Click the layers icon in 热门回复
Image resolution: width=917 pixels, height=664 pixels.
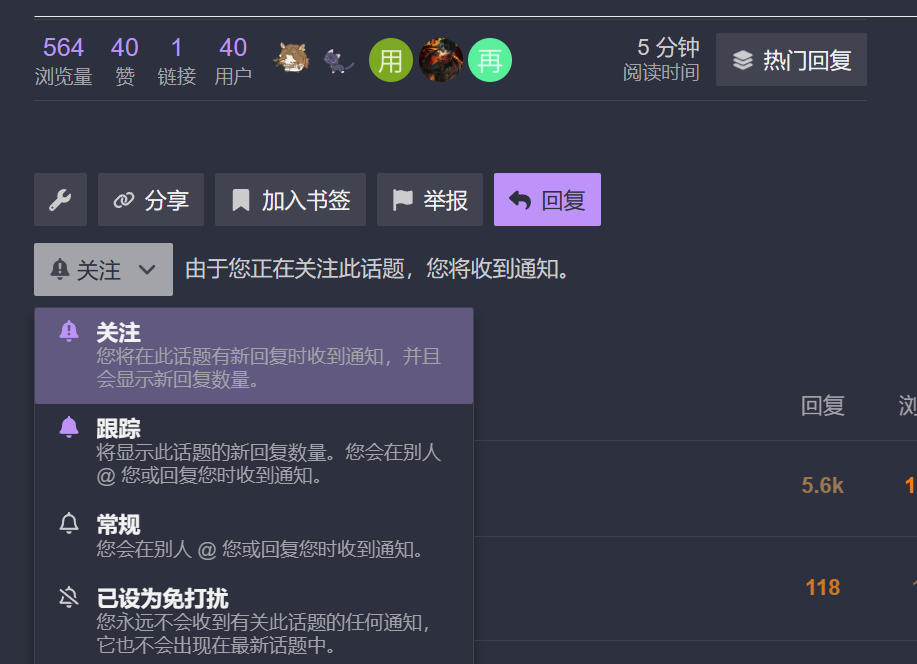click(x=743, y=60)
